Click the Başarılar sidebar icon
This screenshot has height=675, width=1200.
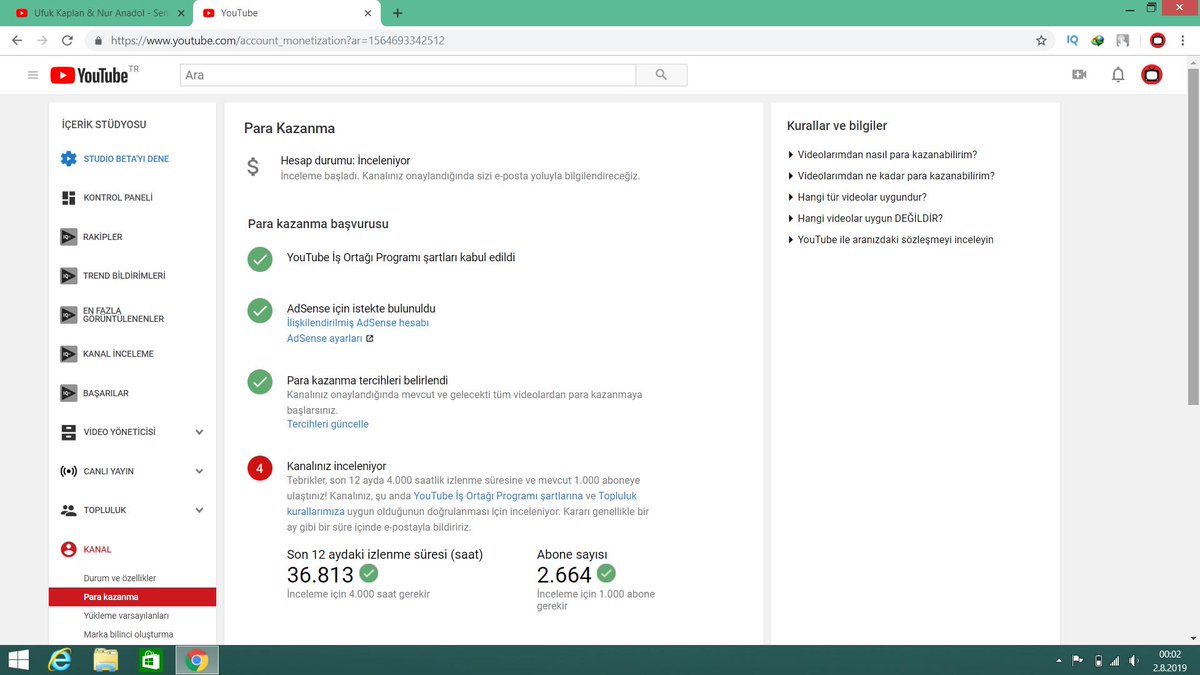point(68,393)
